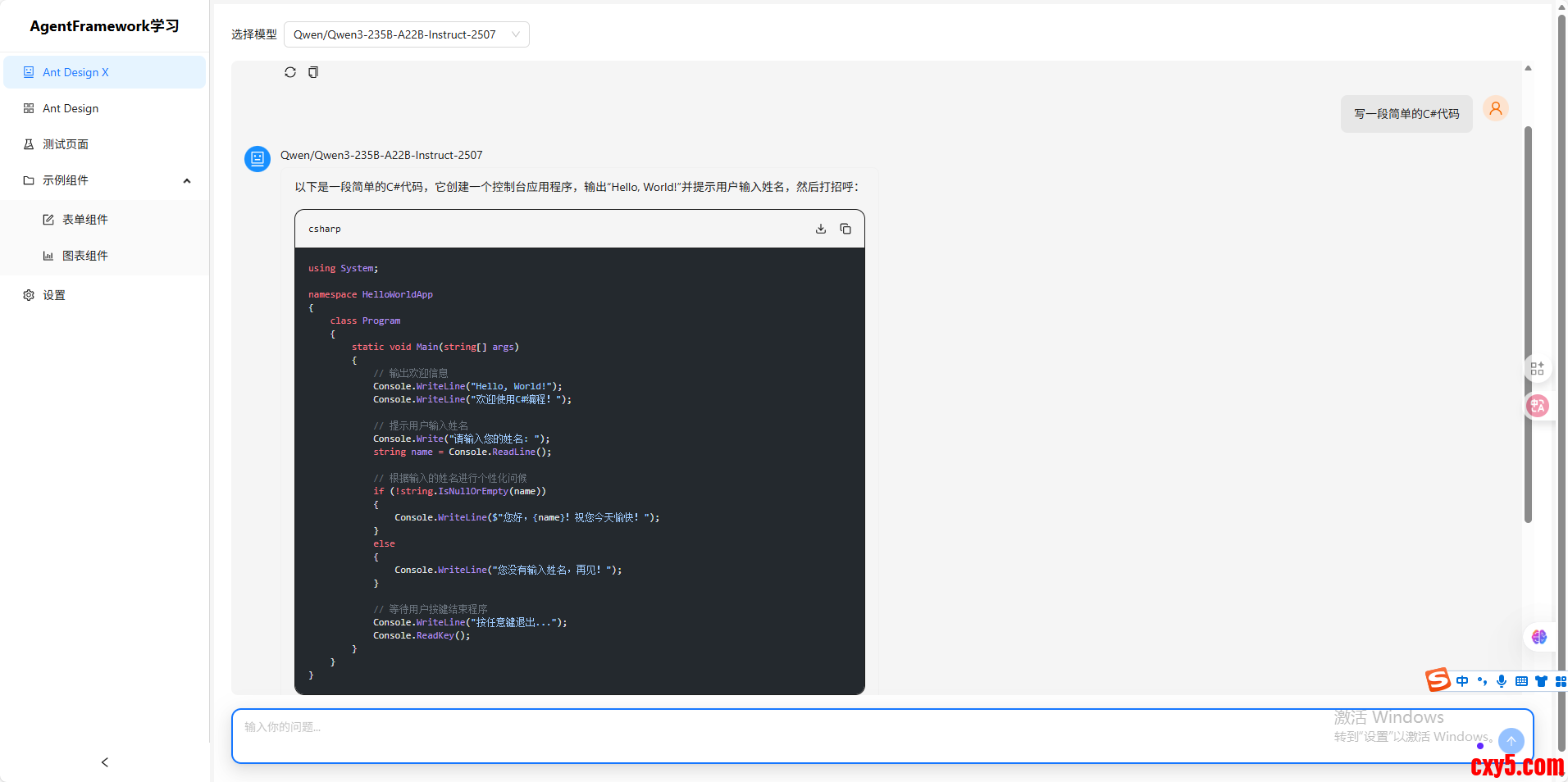
Task: Copy the csharp code block contents
Action: 846,229
